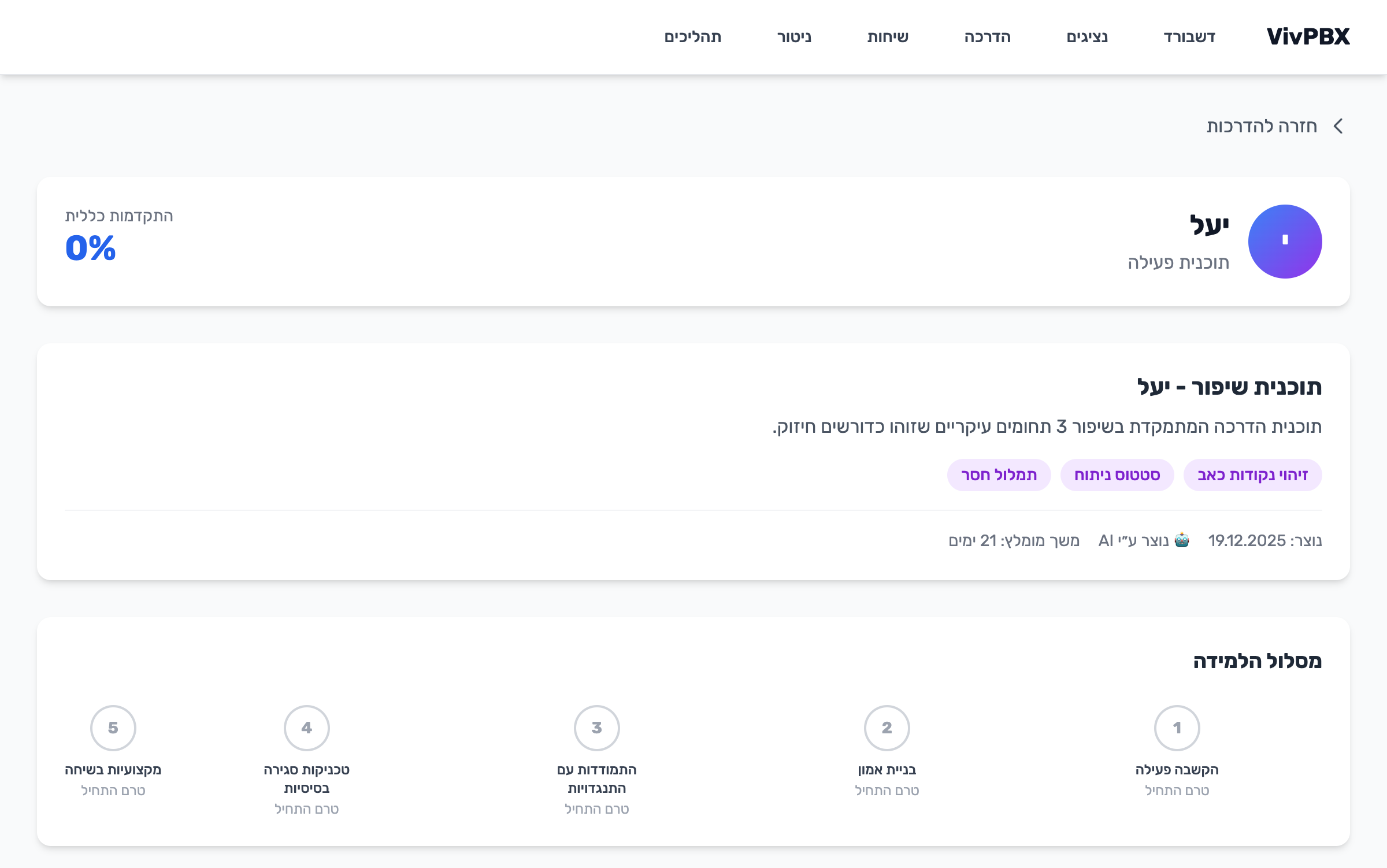Click the robot AI-generated icon
1387x868 pixels.
pos(1182,540)
